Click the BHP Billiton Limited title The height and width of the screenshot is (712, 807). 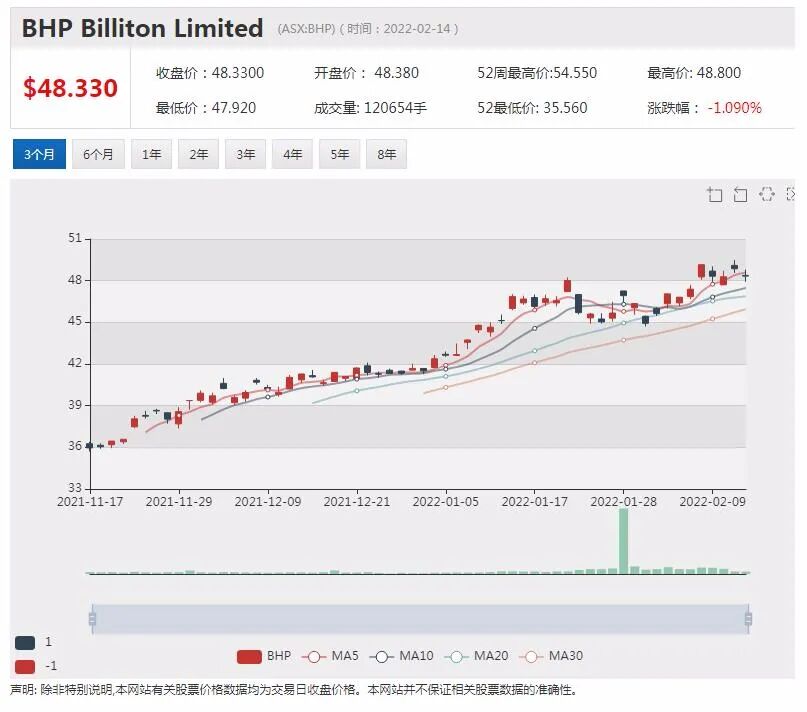143,28
